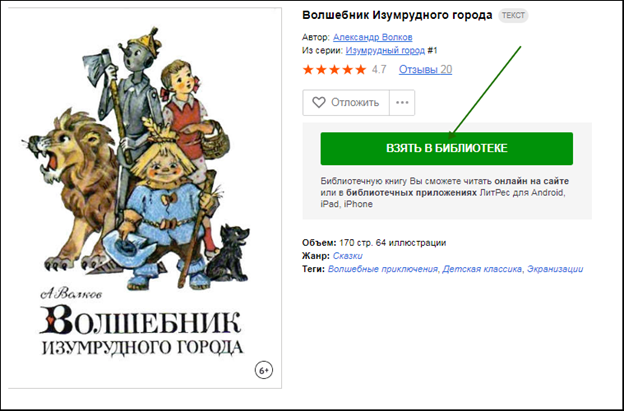Open the three-dots more options button
The height and width of the screenshot is (411, 624).
402,103
